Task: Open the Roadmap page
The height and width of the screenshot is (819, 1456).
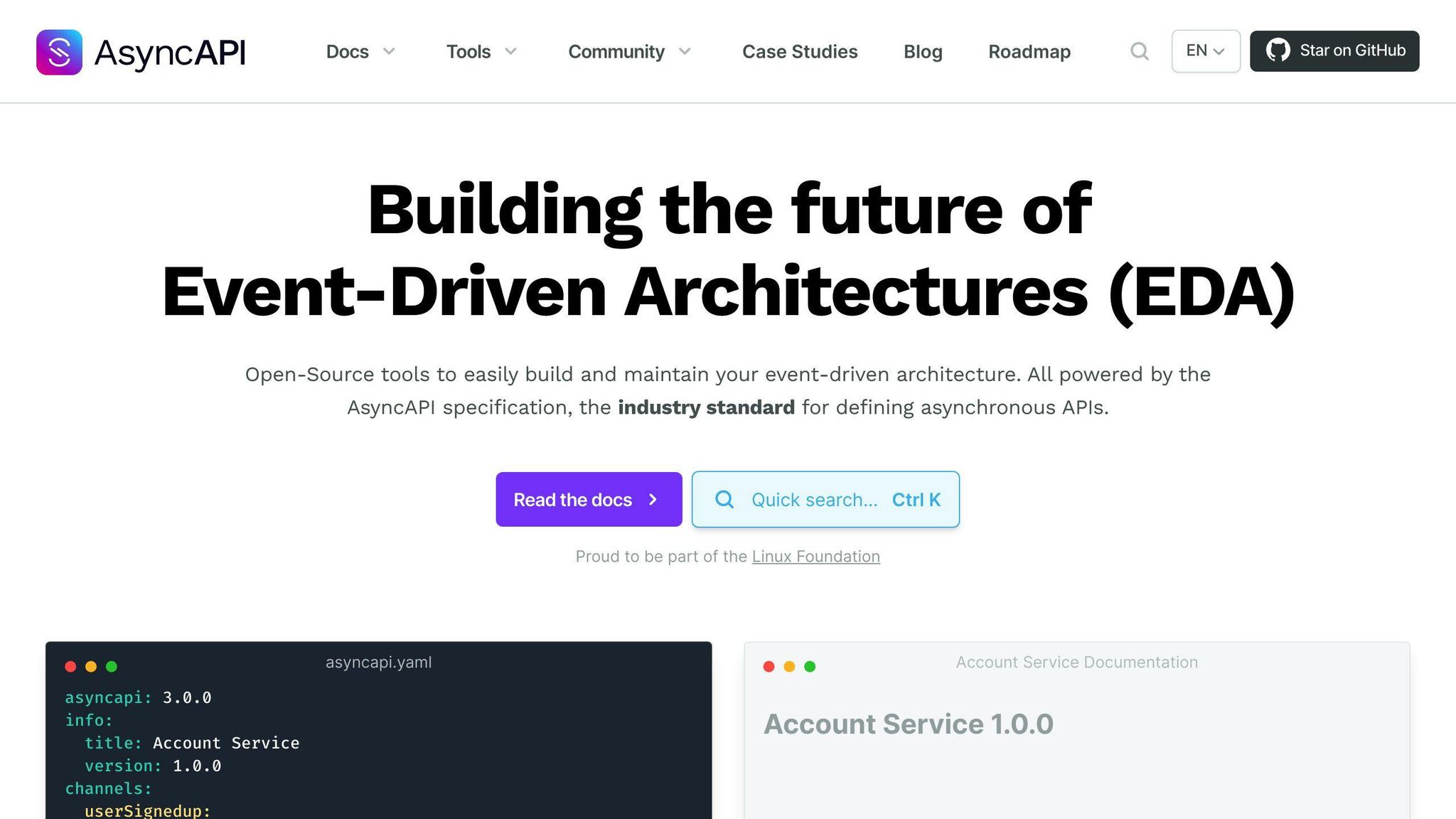Action: 1029,51
